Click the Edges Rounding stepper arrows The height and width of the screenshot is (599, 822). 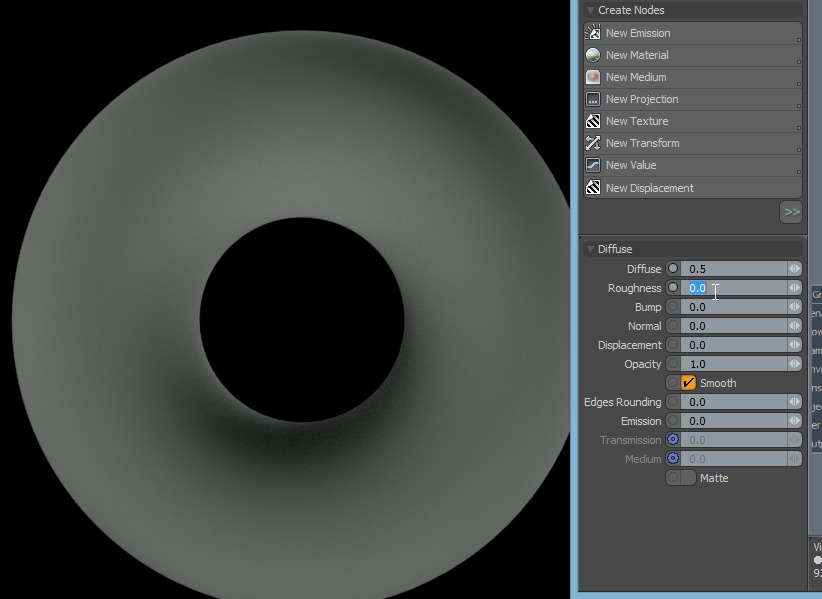click(x=794, y=401)
